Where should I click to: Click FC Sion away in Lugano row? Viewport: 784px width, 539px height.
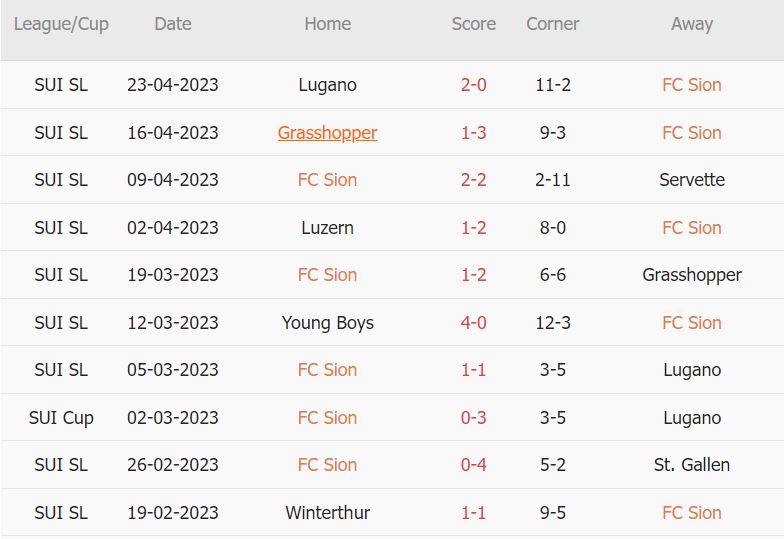coord(691,85)
